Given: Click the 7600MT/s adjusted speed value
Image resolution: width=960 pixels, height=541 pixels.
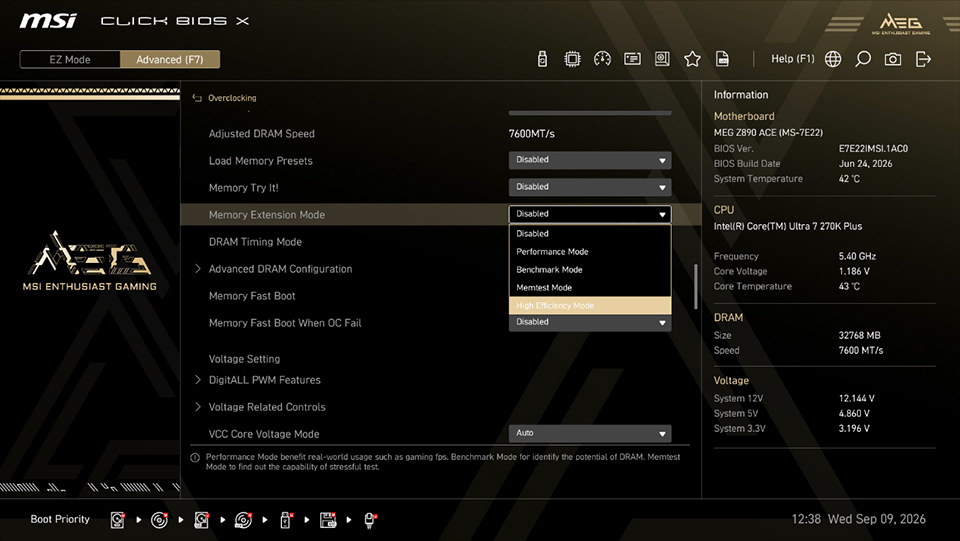Looking at the screenshot, I should [x=531, y=133].
